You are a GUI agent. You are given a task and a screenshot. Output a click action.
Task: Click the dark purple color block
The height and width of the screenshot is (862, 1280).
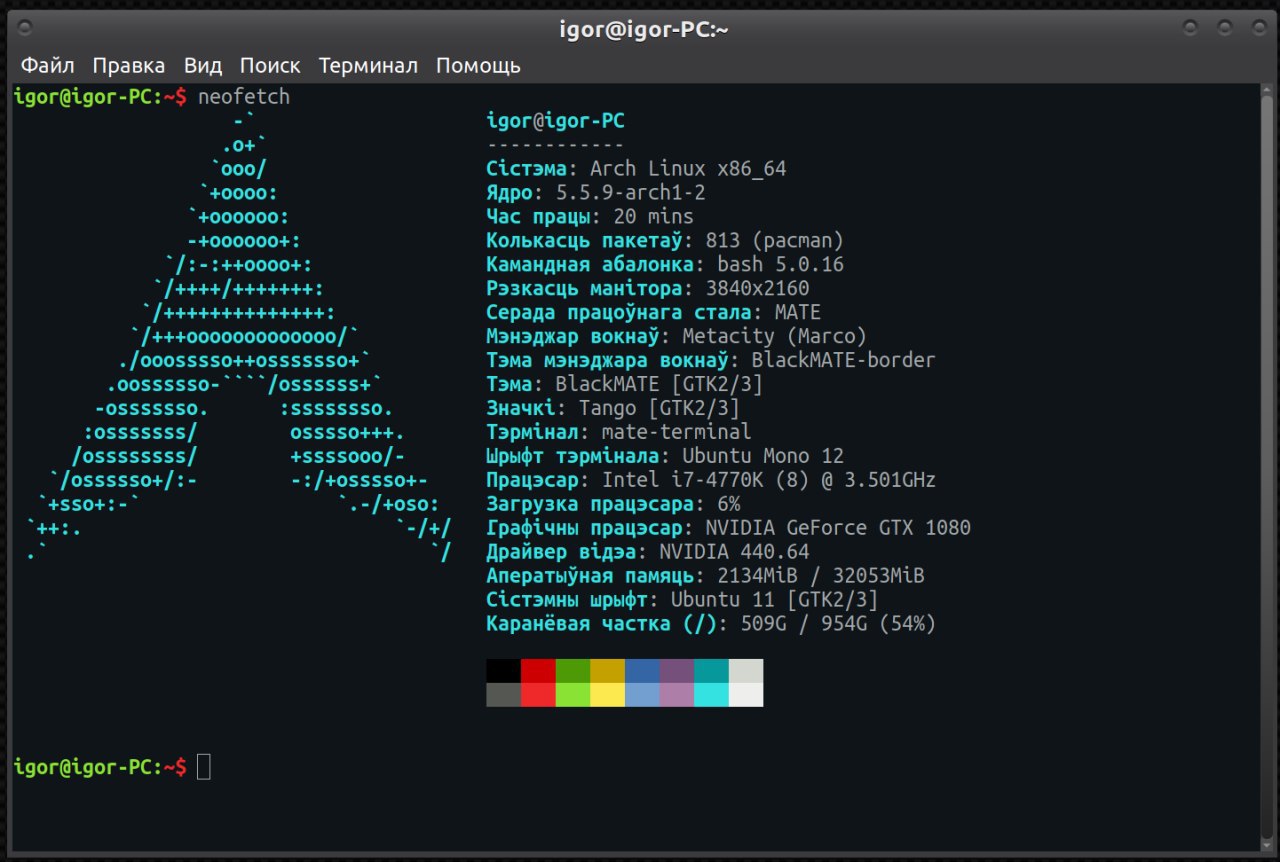[677, 671]
